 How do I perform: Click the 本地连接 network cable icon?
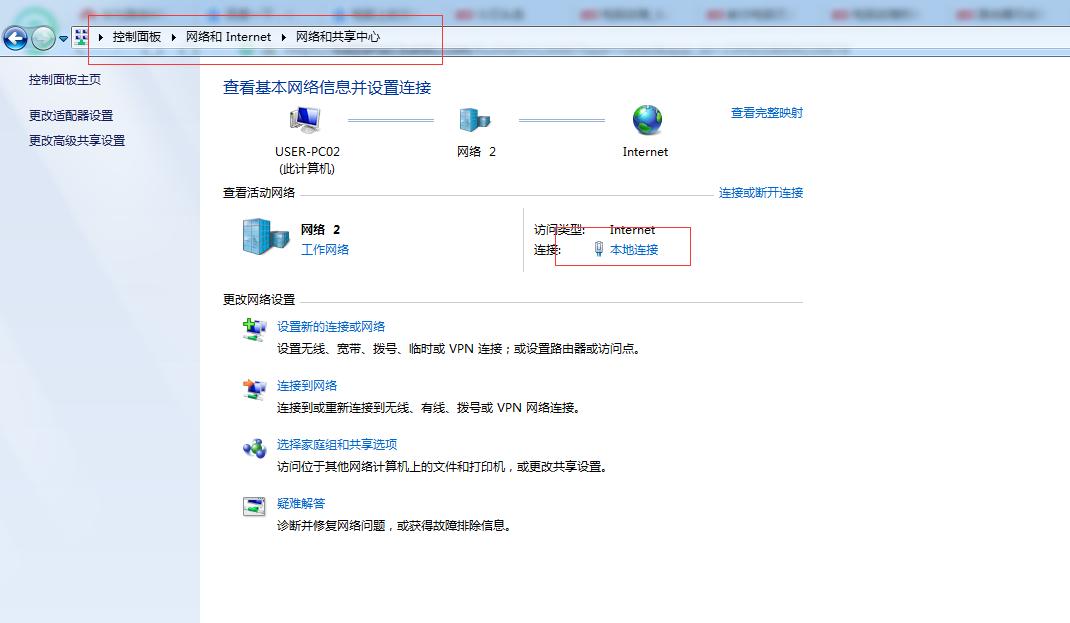(600, 249)
